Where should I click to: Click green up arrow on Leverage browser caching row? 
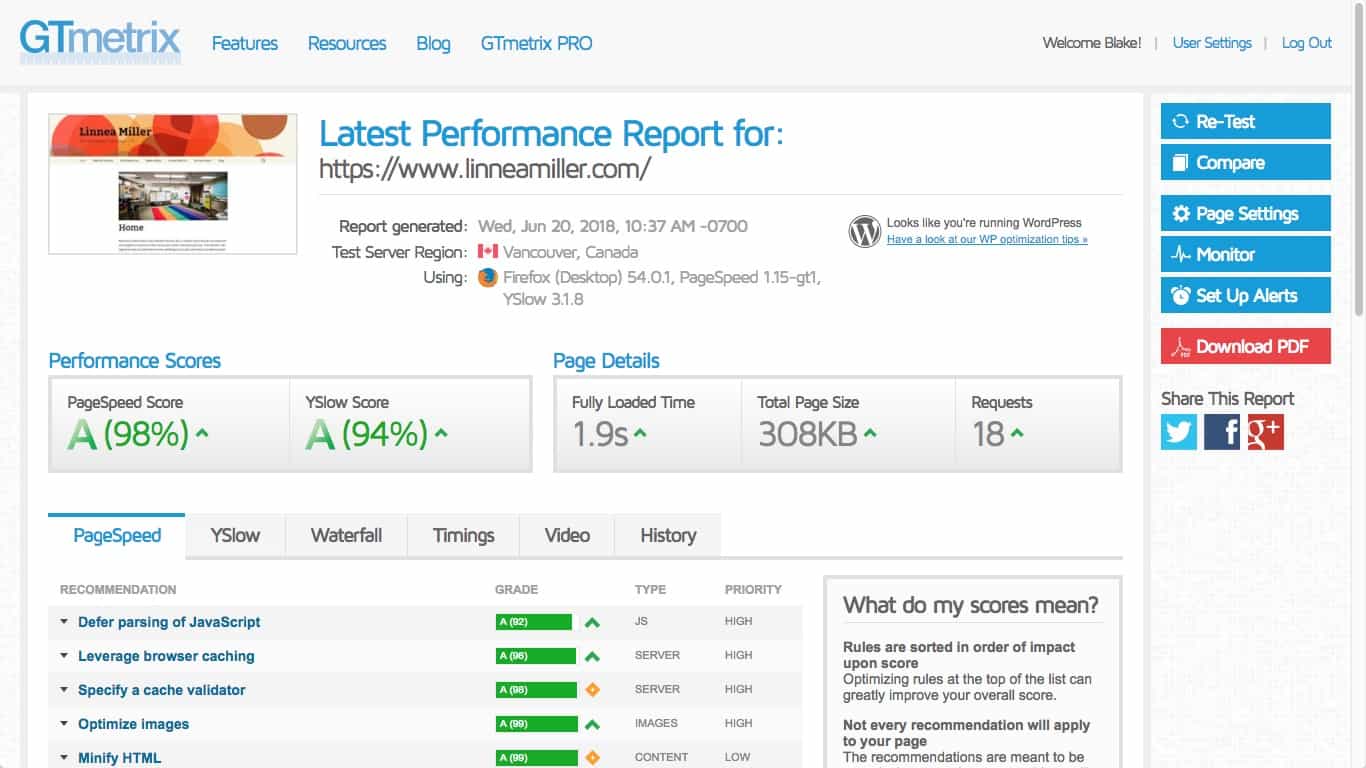coord(592,656)
